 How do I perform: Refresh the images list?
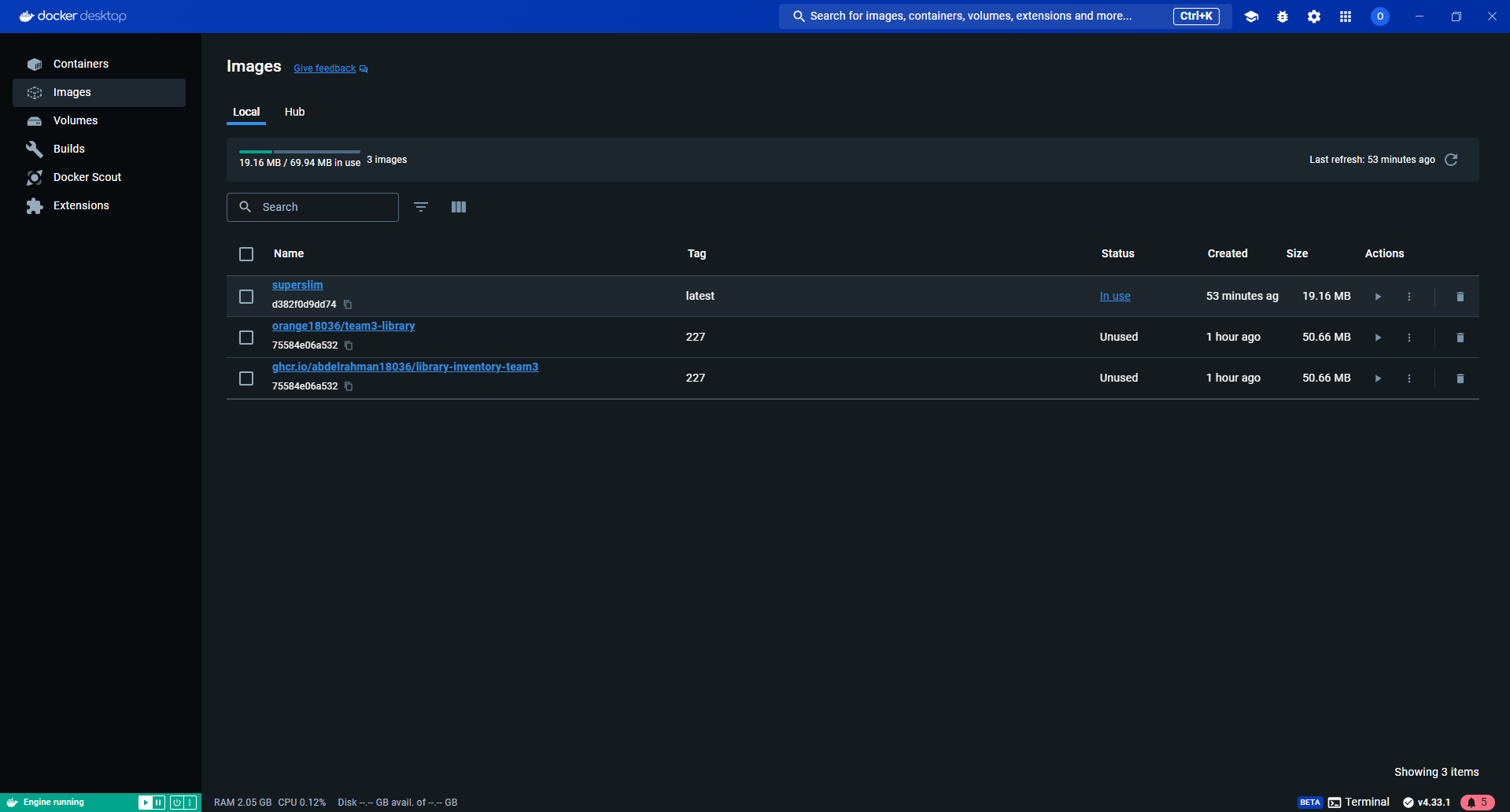pos(1452,160)
